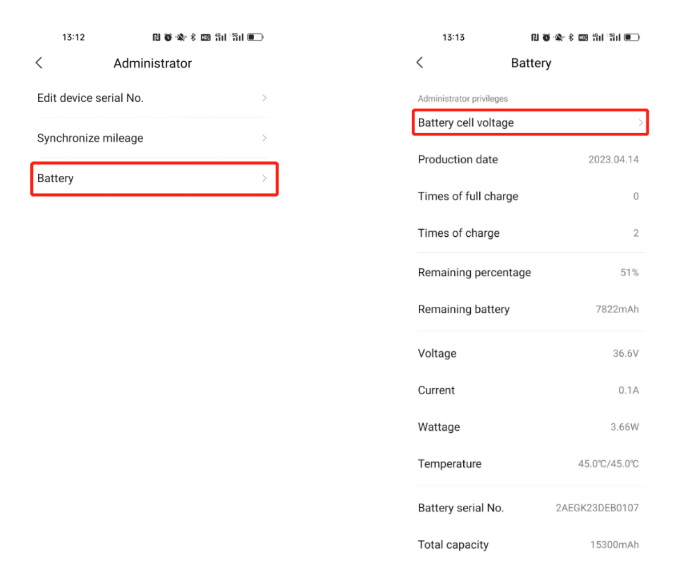Expand the Edit device serial No. chevron
The image size is (679, 566).
click(x=264, y=98)
